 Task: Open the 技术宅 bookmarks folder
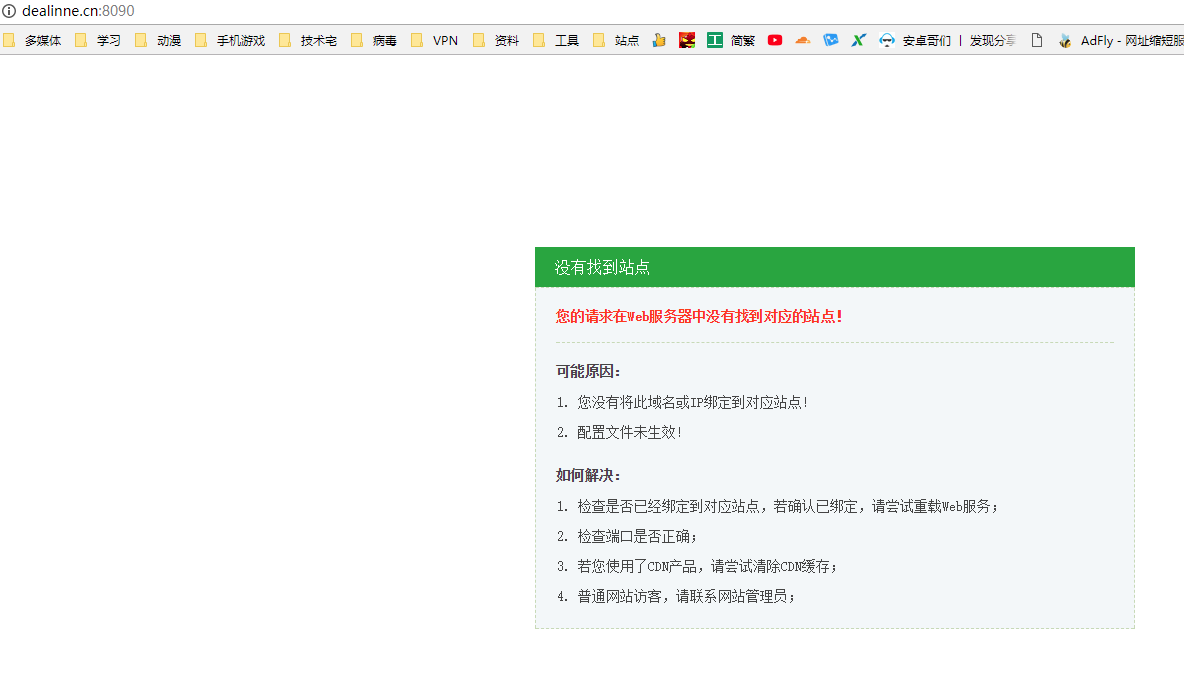point(308,41)
